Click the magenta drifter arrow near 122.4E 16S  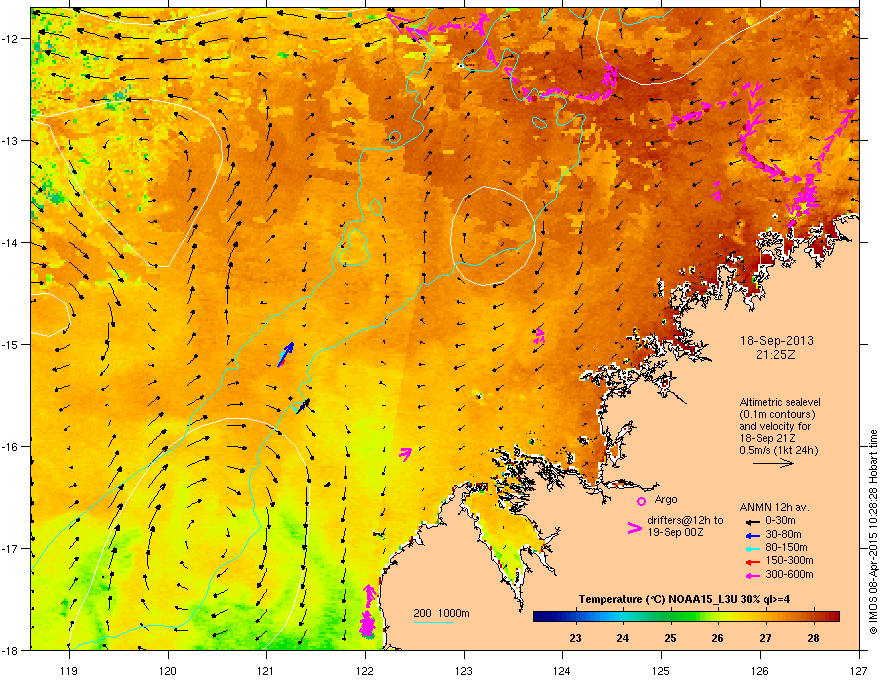(405, 454)
